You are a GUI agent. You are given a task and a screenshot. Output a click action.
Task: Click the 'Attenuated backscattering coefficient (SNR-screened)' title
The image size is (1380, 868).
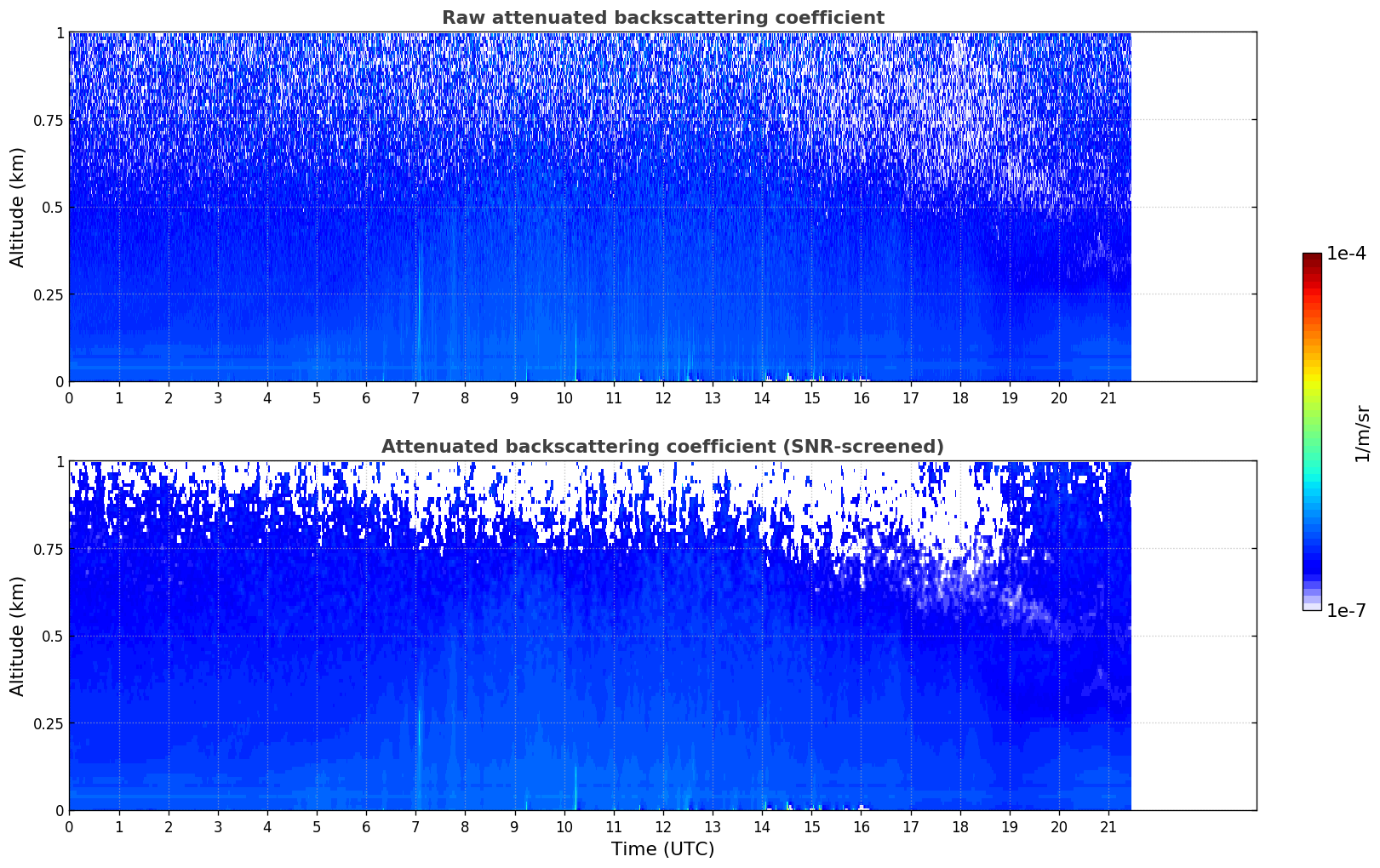pos(662,447)
